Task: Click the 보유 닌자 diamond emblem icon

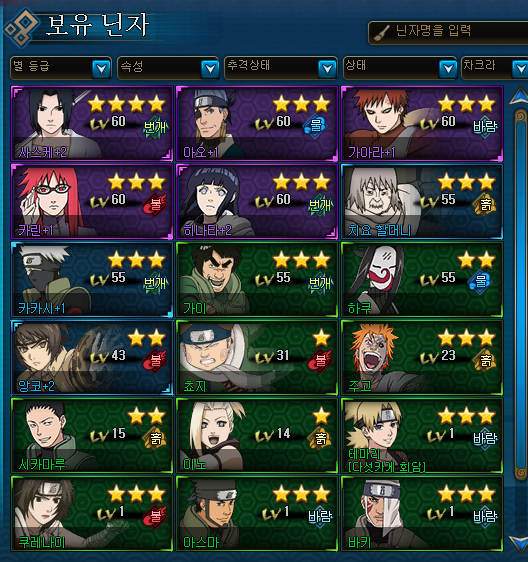Action: (x=22, y=27)
